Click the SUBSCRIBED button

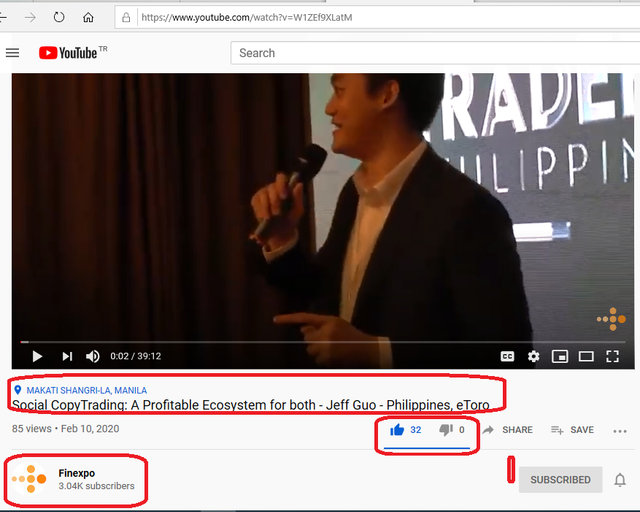pos(560,480)
